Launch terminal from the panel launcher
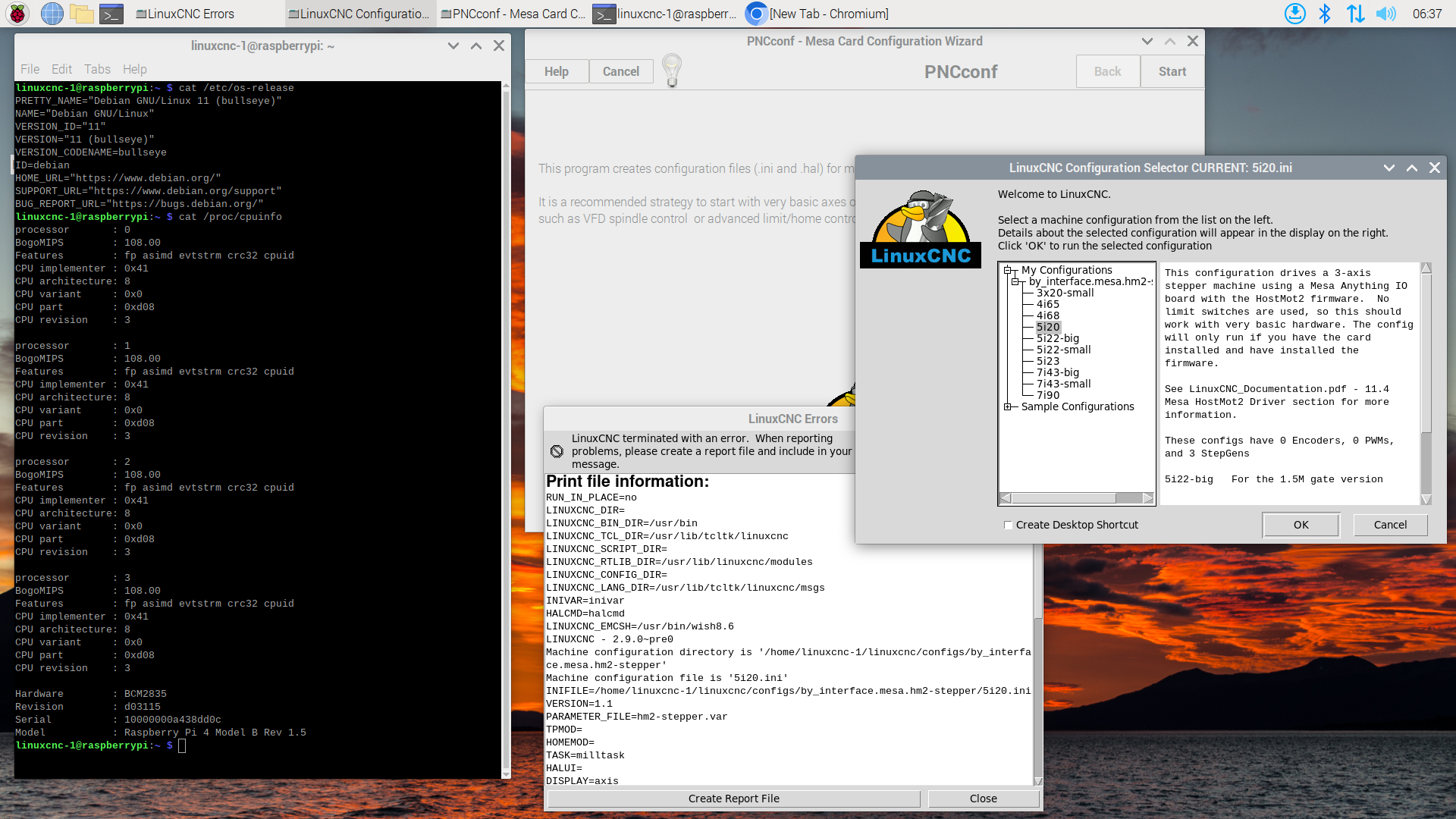This screenshot has height=819, width=1456. (111, 14)
